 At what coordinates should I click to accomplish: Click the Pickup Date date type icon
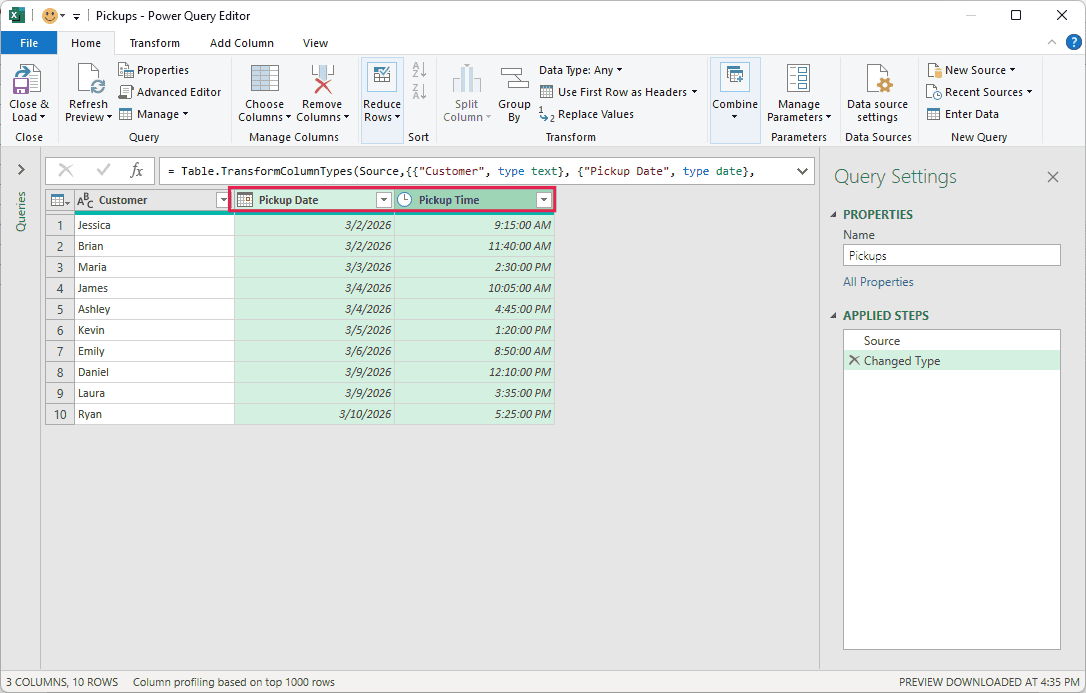point(245,200)
